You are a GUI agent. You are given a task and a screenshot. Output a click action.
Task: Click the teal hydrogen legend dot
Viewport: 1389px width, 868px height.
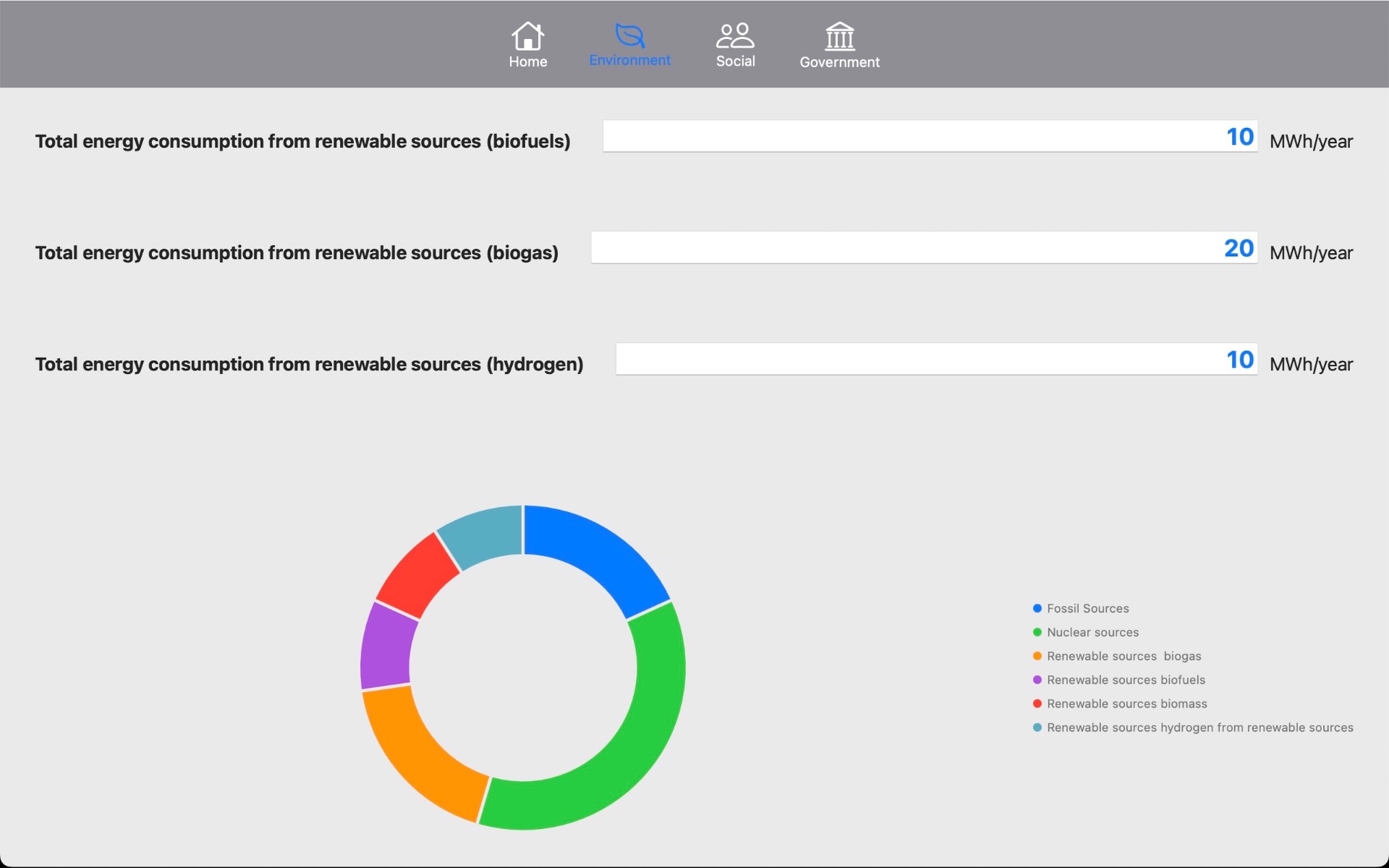point(1037,728)
